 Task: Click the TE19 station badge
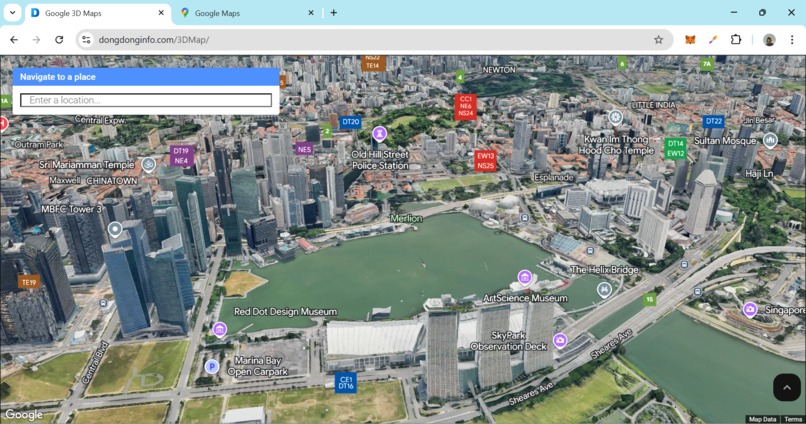[x=29, y=282]
